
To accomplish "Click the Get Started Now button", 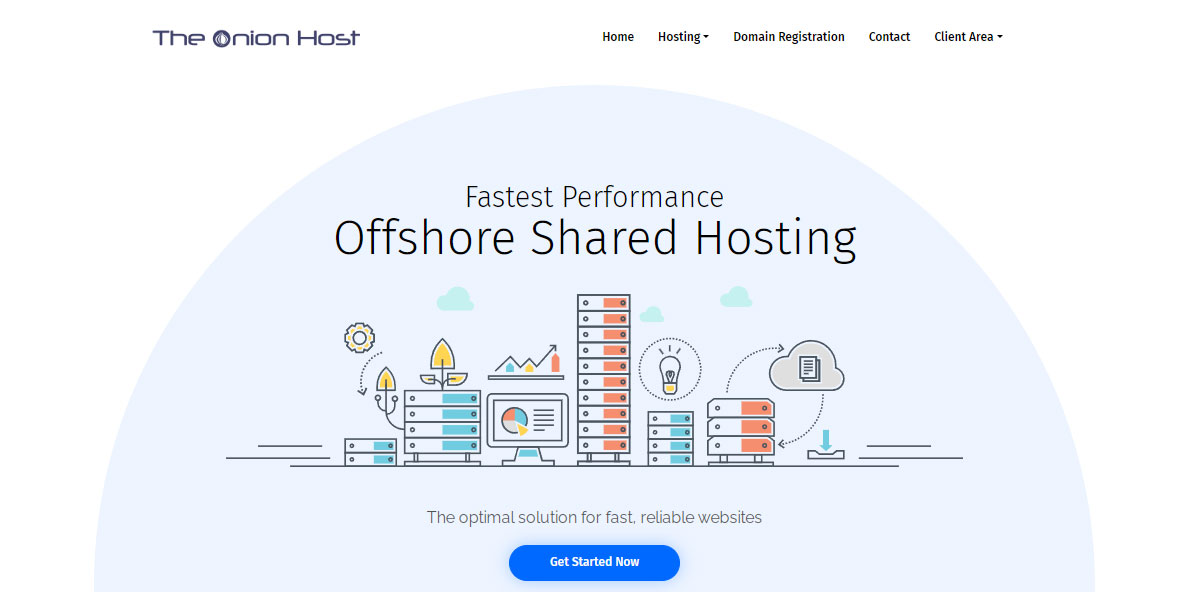I will (x=594, y=562).
